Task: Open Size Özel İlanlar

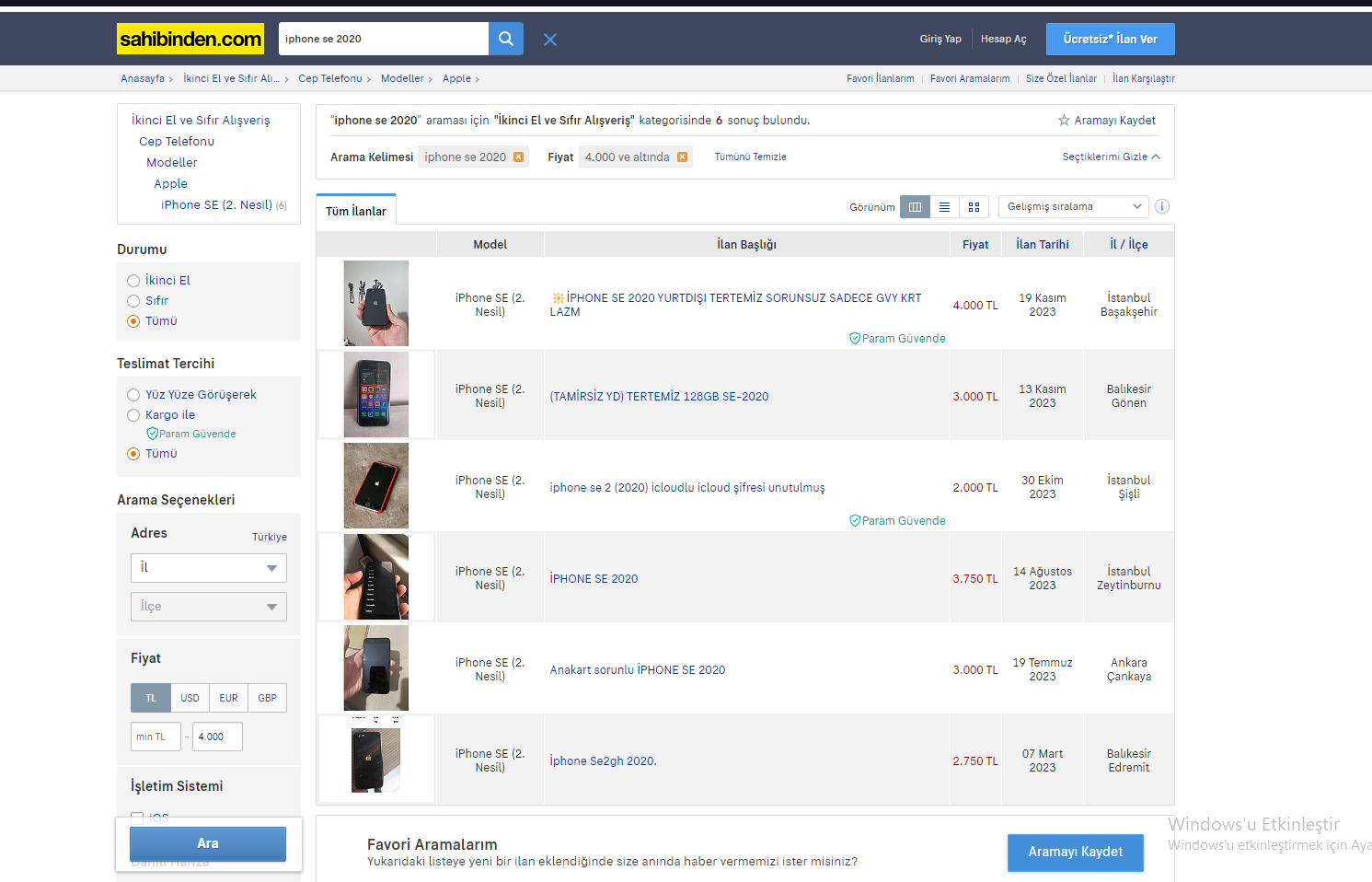Action: (x=1061, y=78)
